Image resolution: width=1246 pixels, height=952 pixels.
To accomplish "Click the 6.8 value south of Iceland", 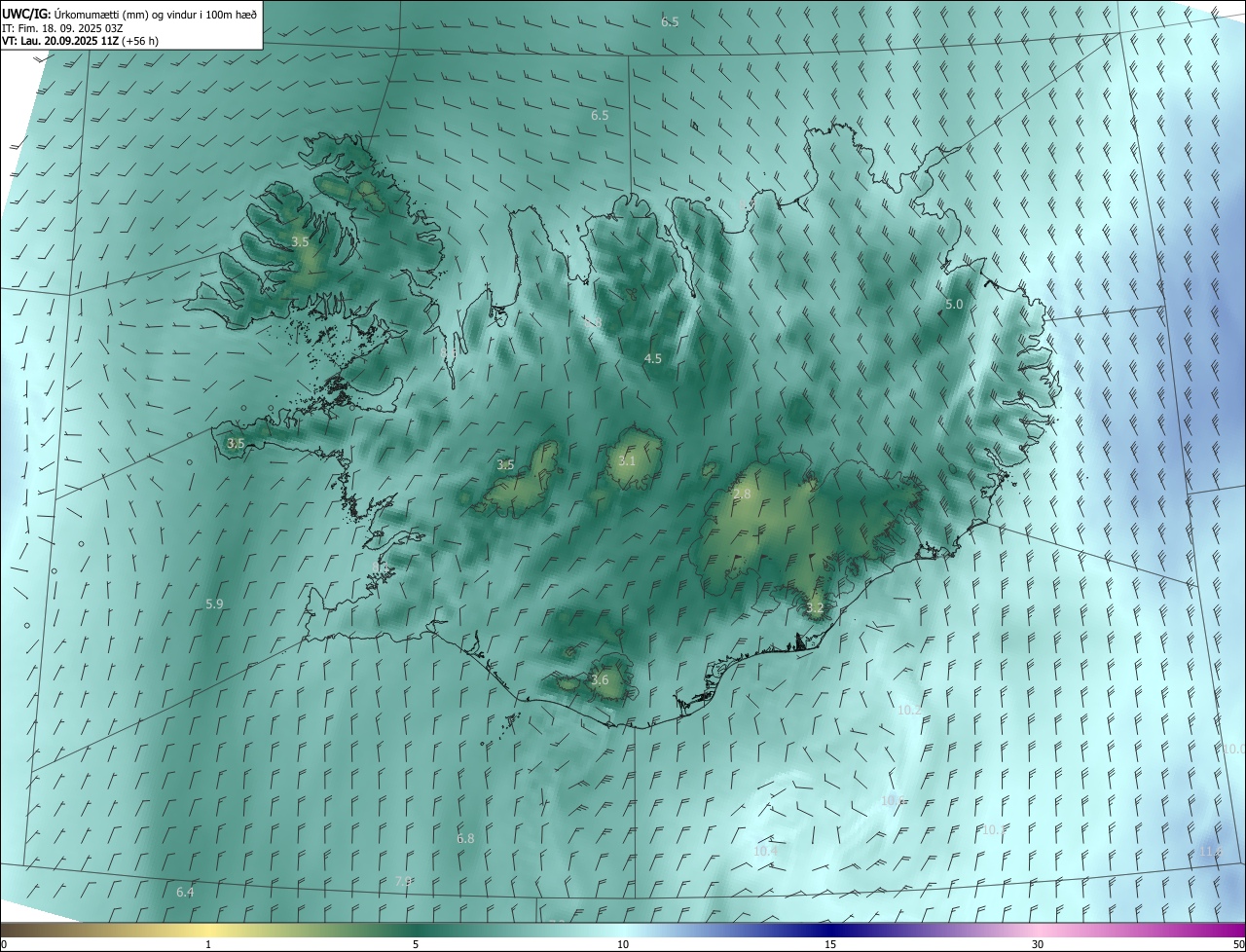I will point(465,838).
